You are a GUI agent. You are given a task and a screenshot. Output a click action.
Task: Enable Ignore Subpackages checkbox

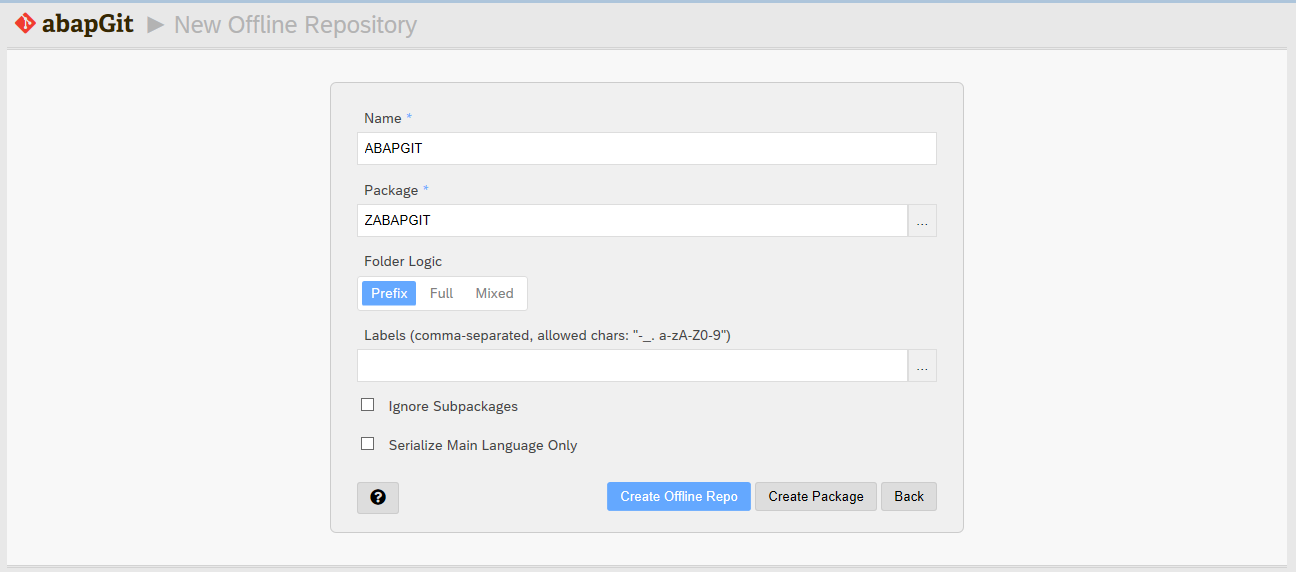368,405
